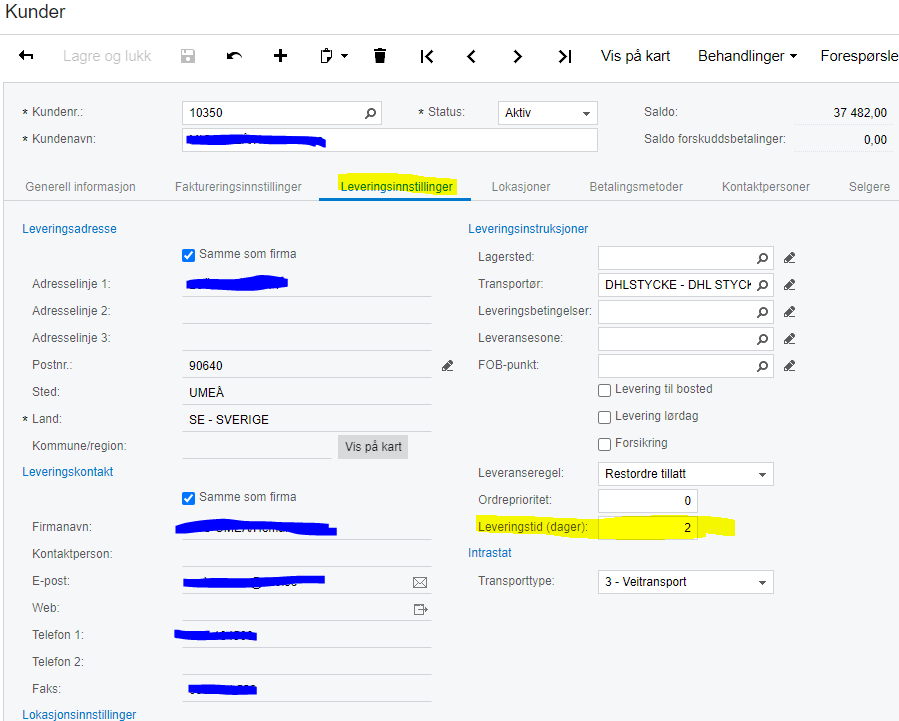
Task: Open the Leveransesone lookup magnifier
Action: (x=762, y=339)
